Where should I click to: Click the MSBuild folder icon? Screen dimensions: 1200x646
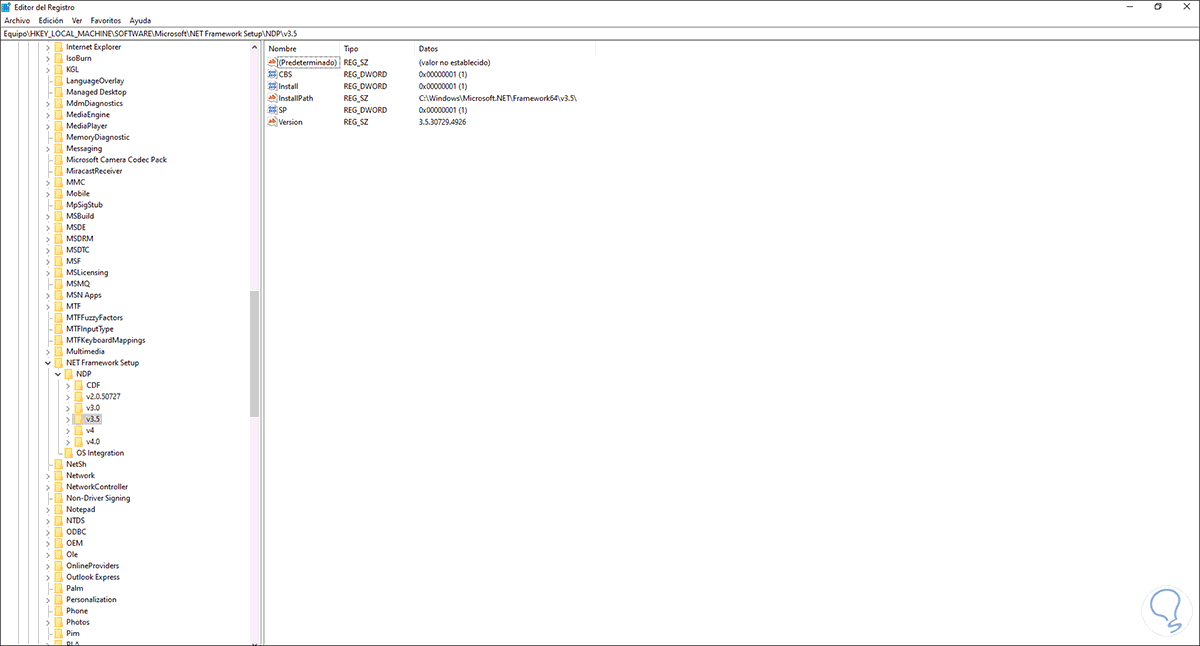(x=58, y=216)
